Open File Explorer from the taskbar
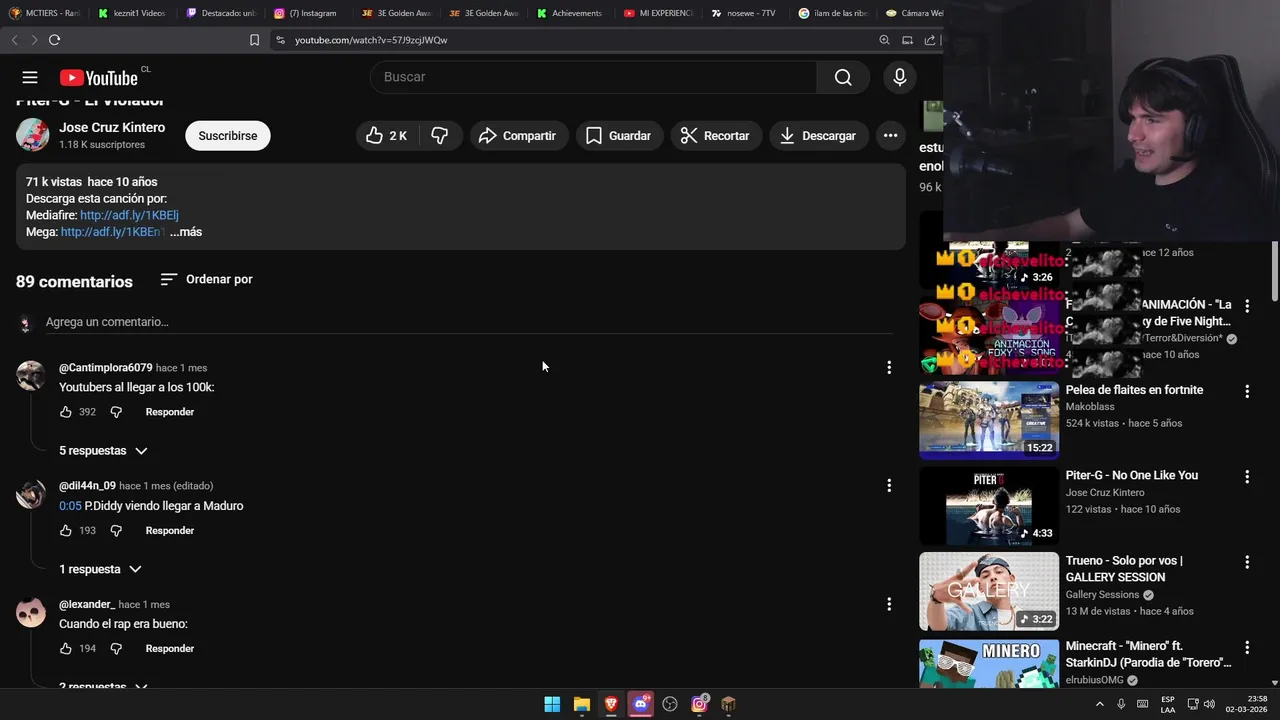This screenshot has width=1280, height=720. pyautogui.click(x=581, y=704)
